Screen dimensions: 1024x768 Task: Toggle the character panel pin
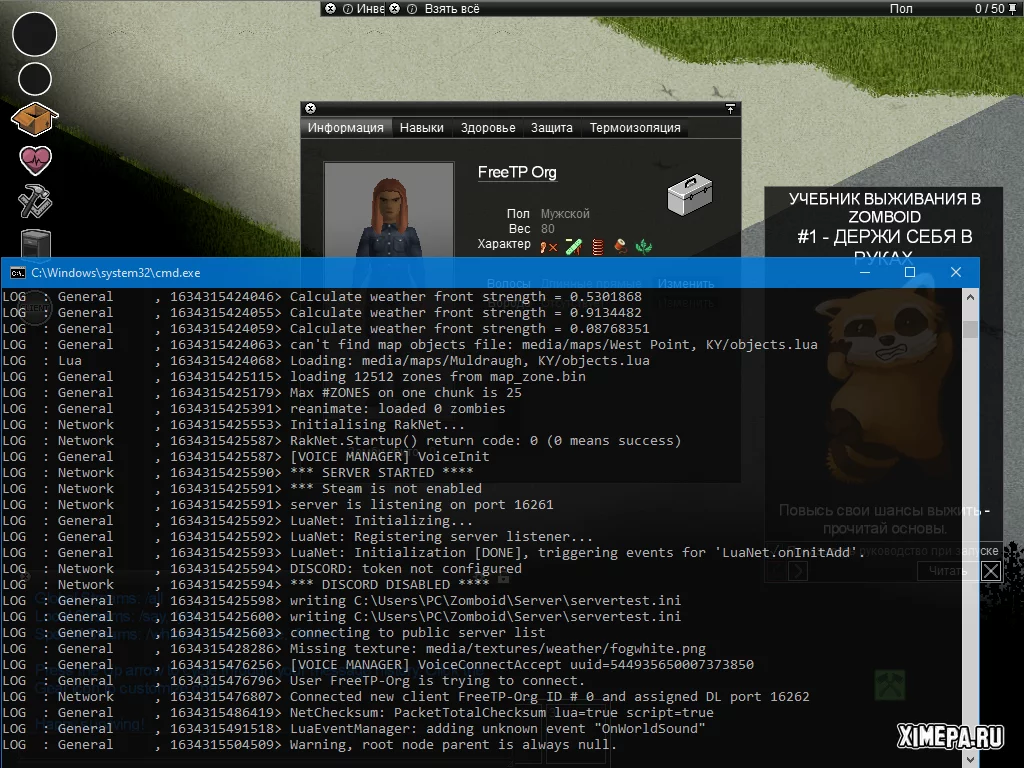730,108
